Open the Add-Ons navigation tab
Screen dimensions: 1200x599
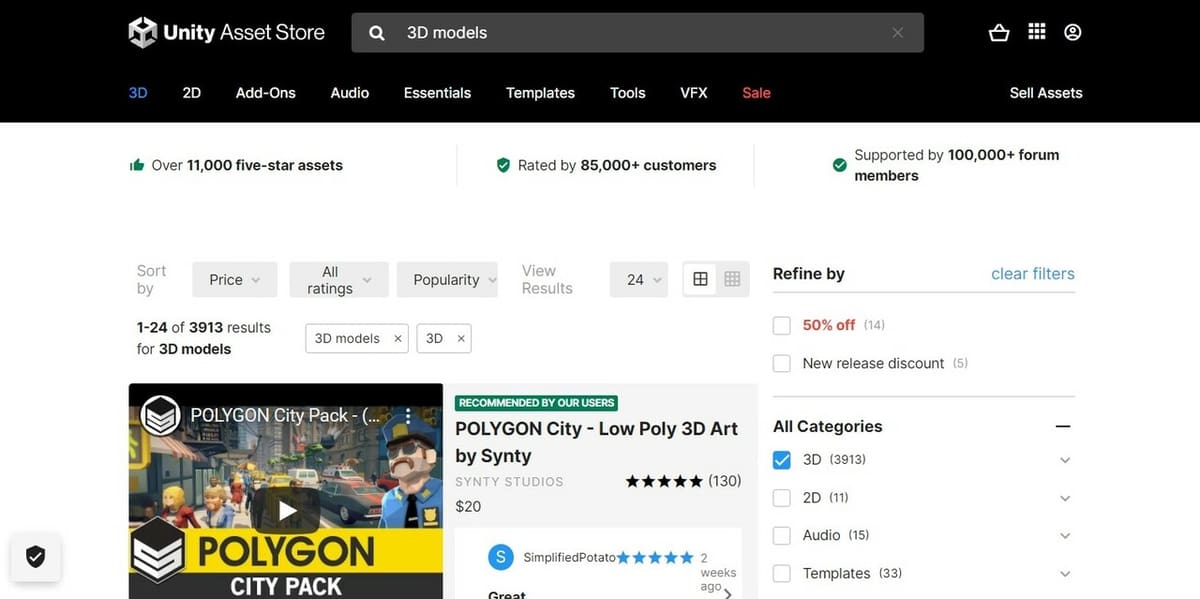266,93
